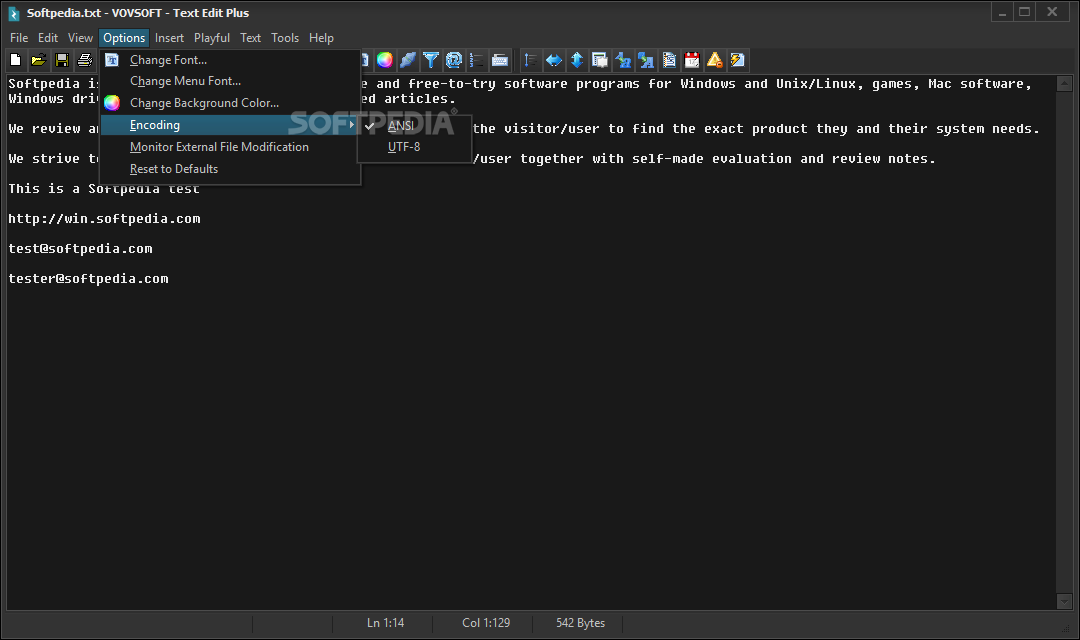Open the View menu

coord(80,38)
